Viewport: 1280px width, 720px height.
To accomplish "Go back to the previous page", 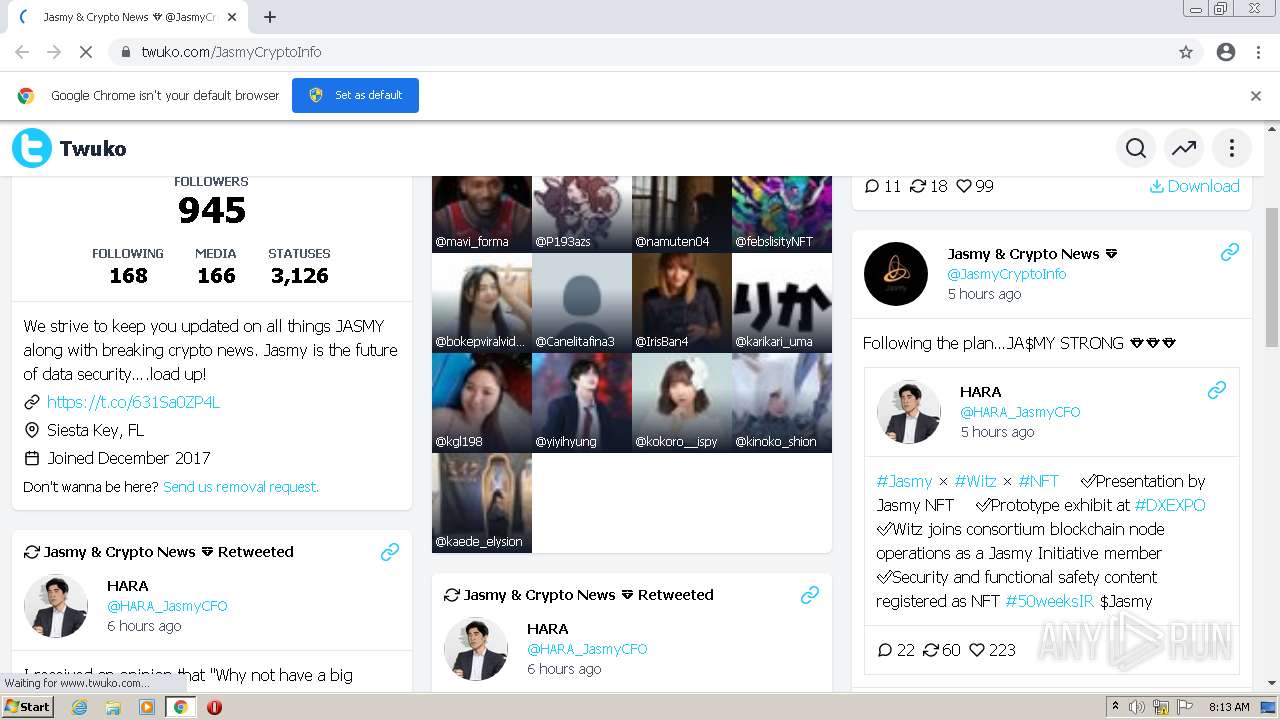I will pyautogui.click(x=22, y=52).
